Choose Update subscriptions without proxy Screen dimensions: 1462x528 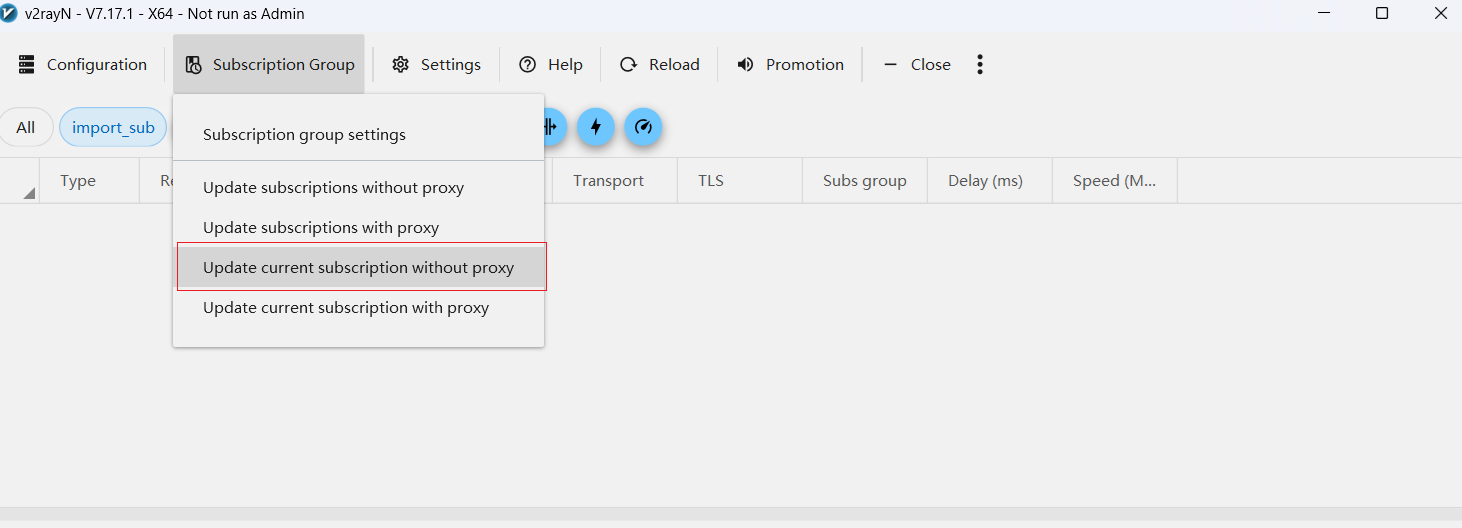pyautogui.click(x=333, y=188)
